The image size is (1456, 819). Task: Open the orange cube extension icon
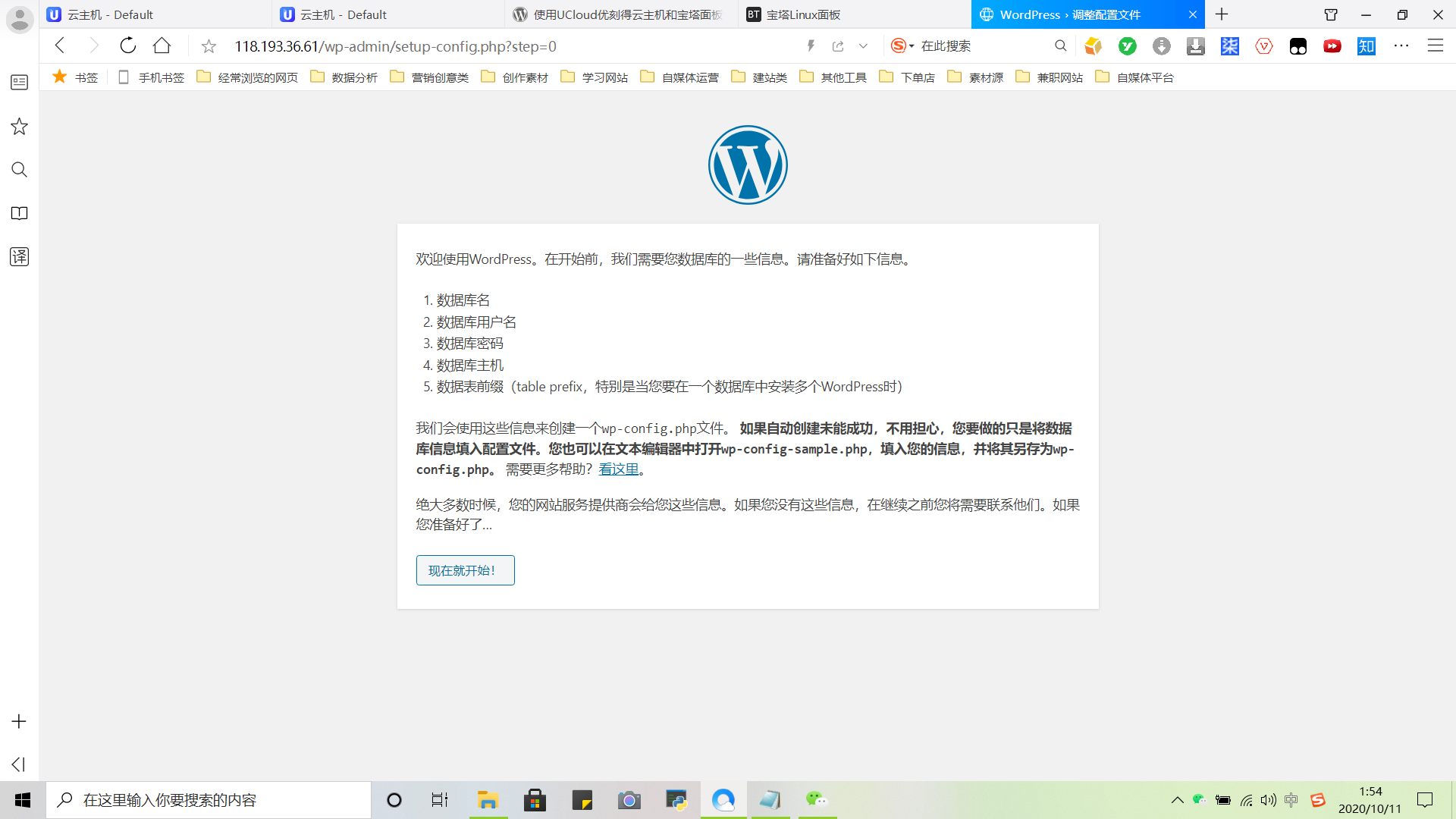tap(1093, 46)
